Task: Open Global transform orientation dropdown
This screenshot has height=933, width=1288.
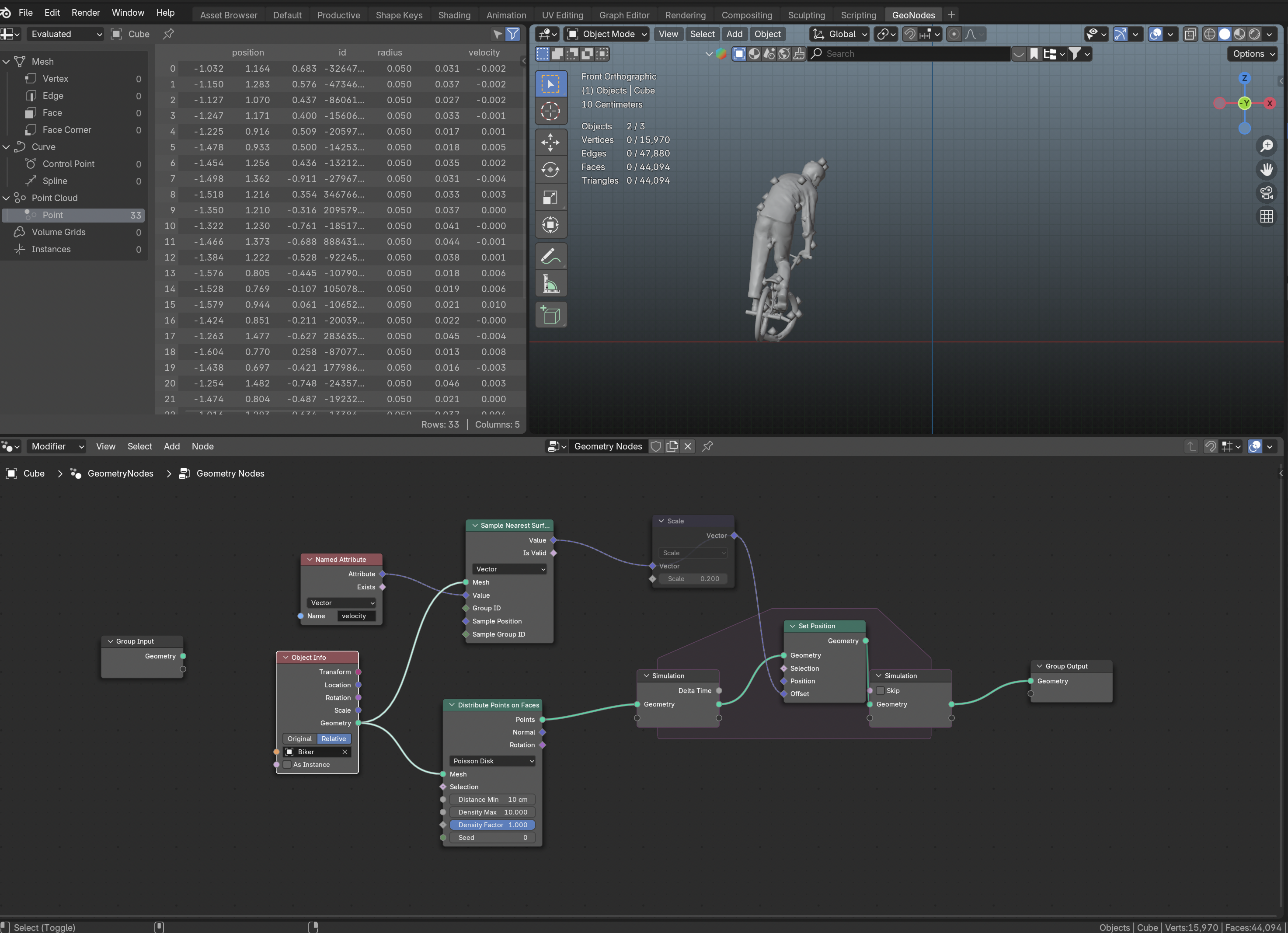Action: click(839, 34)
